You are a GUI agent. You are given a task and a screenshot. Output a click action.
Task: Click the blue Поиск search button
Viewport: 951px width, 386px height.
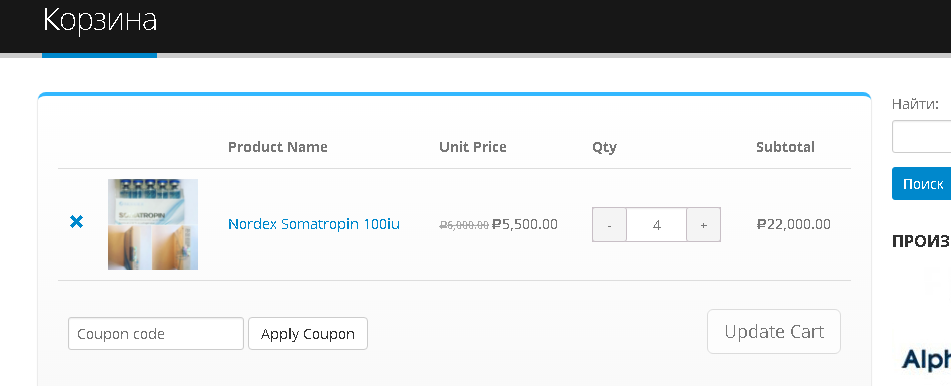coord(922,184)
